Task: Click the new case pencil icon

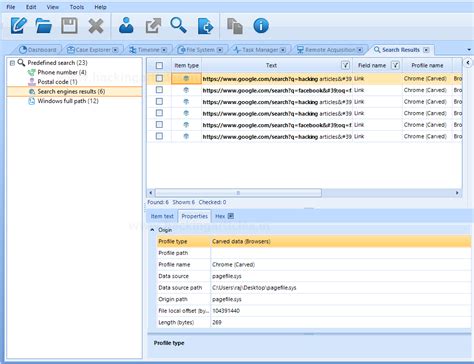Action: tap(19, 26)
